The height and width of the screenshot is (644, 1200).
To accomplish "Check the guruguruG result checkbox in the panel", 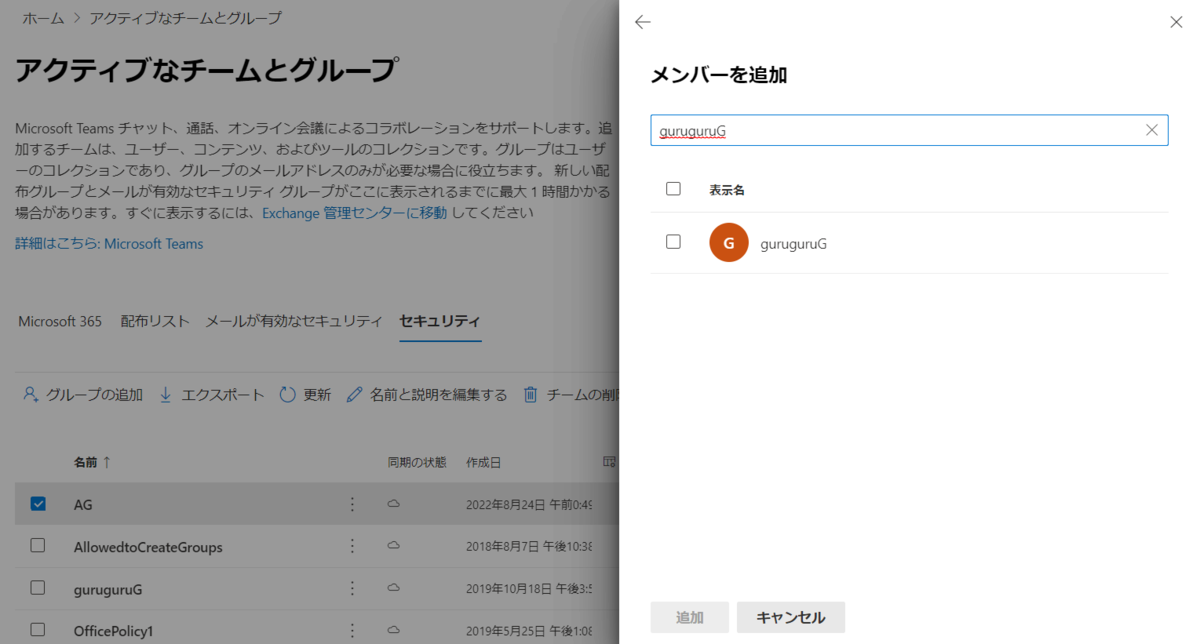I will [x=673, y=242].
